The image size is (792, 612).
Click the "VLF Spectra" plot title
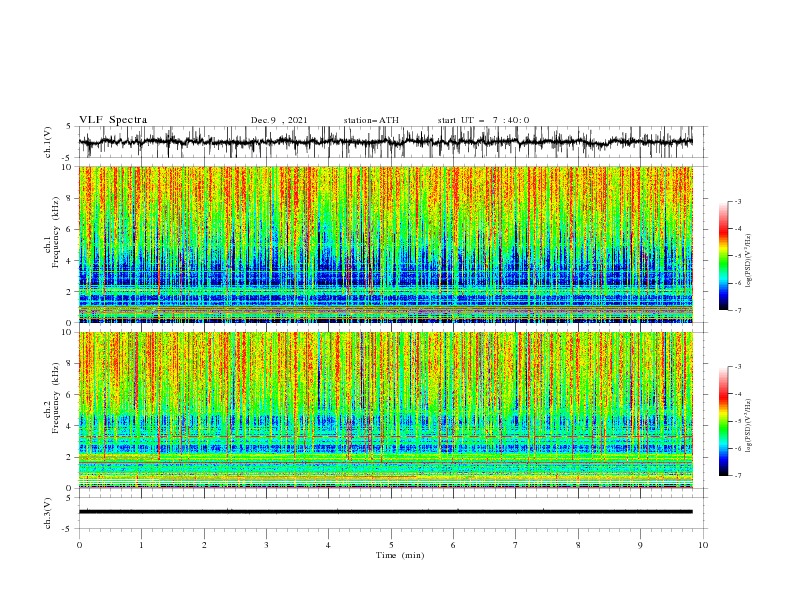coord(113,120)
